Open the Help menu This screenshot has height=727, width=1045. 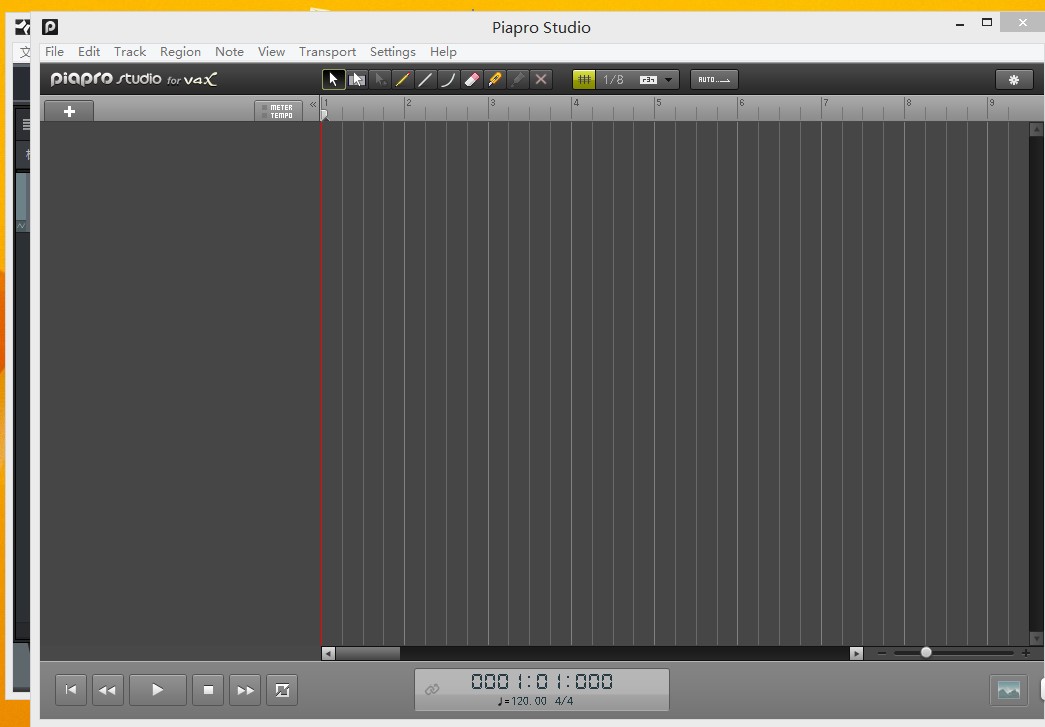click(443, 52)
